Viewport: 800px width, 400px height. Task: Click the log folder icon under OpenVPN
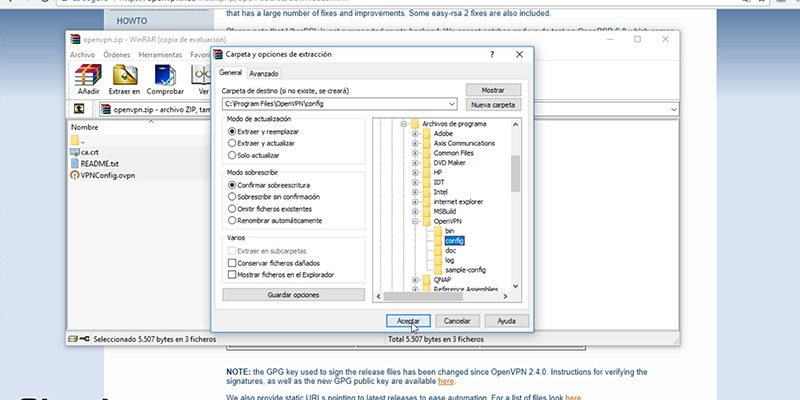click(x=438, y=260)
